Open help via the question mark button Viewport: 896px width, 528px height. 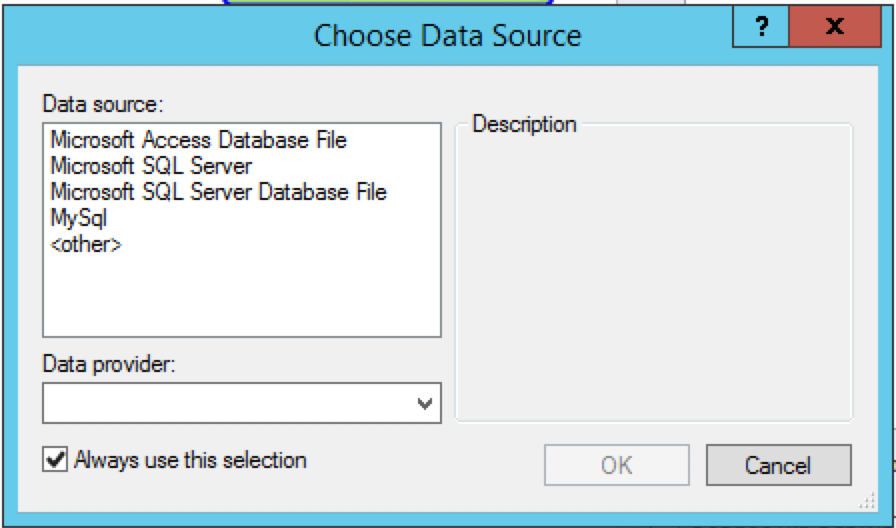pyautogui.click(x=761, y=26)
